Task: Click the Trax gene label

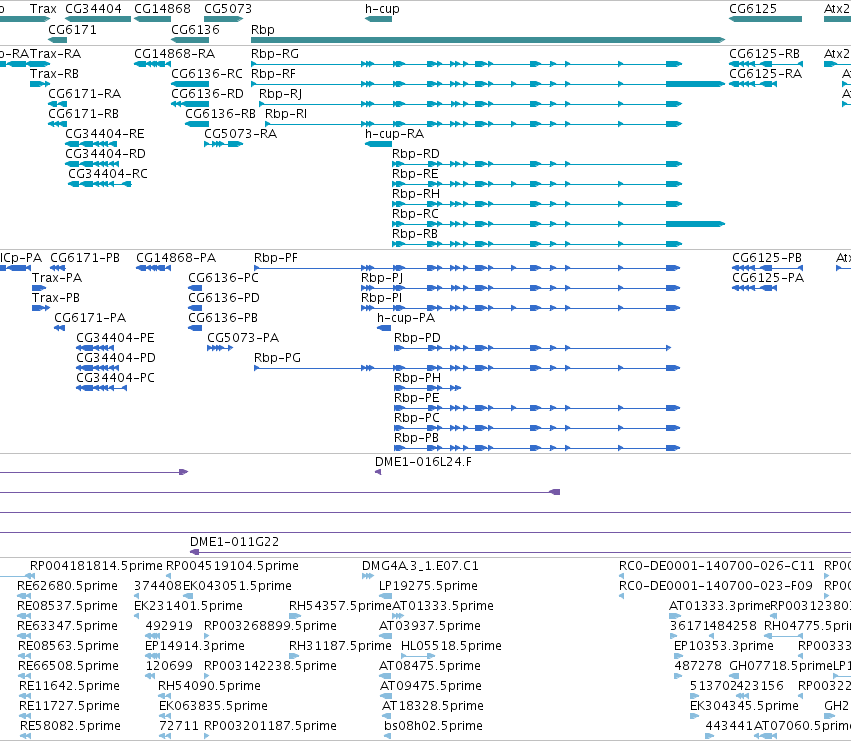Action: [x=43, y=9]
